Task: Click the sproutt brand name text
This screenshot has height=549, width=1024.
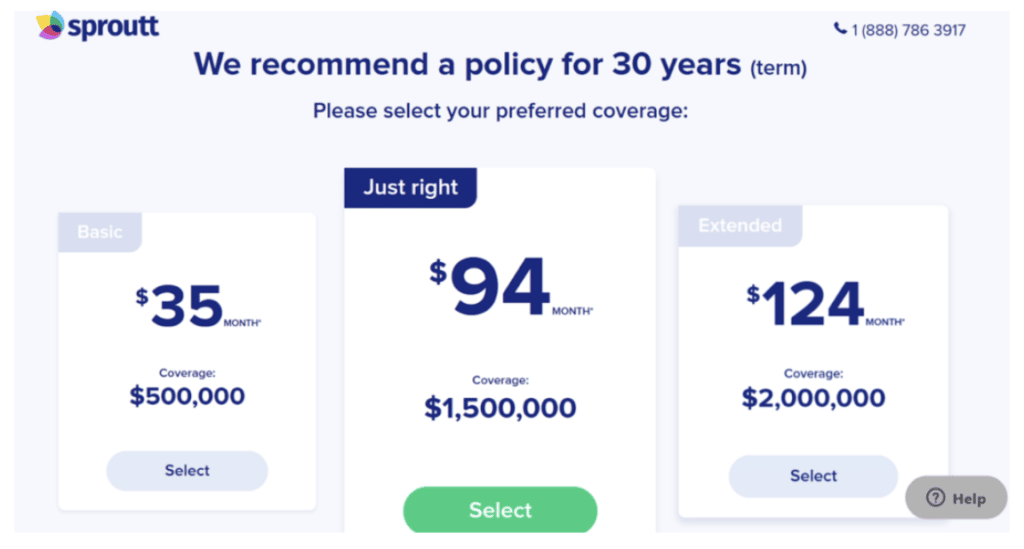Action: tap(113, 27)
